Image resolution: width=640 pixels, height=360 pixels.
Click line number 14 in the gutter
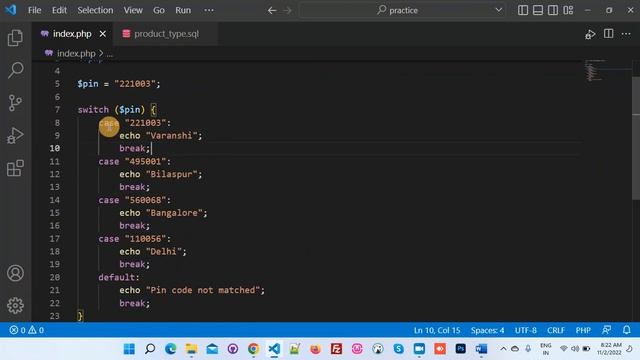[55, 200]
